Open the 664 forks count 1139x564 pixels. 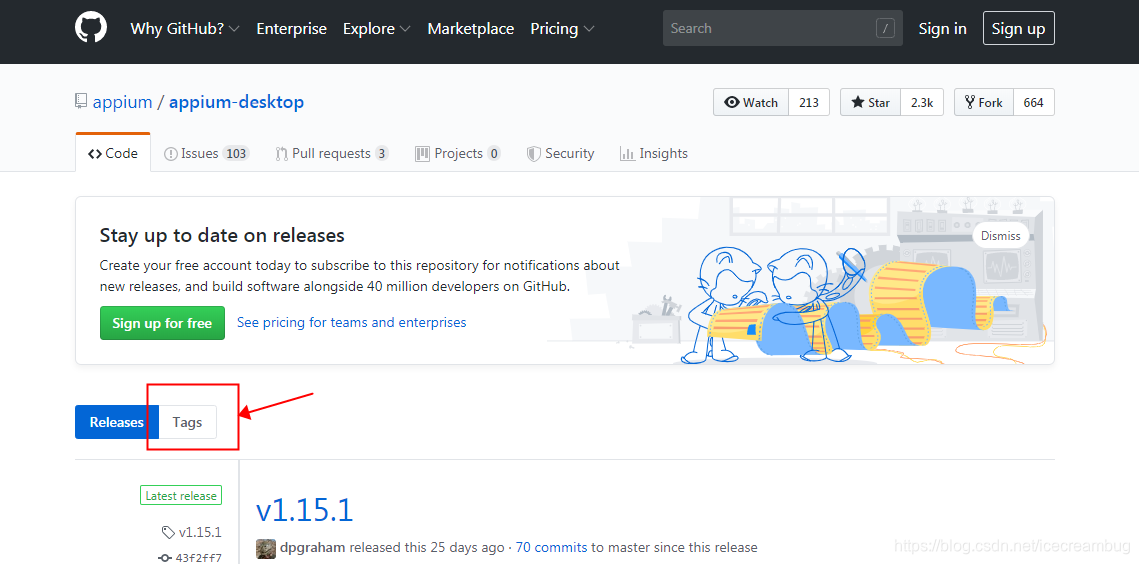click(x=1034, y=102)
